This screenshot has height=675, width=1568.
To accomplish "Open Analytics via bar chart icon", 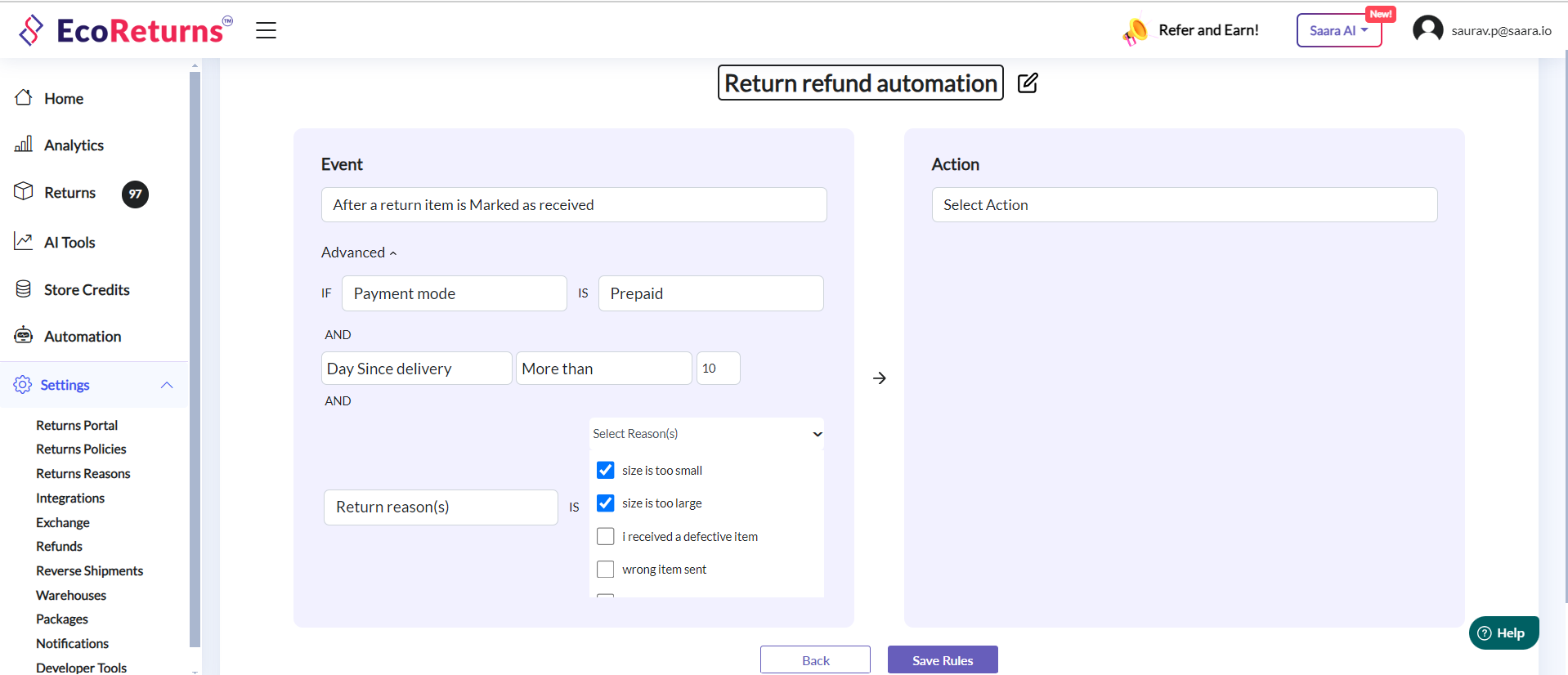I will point(24,145).
